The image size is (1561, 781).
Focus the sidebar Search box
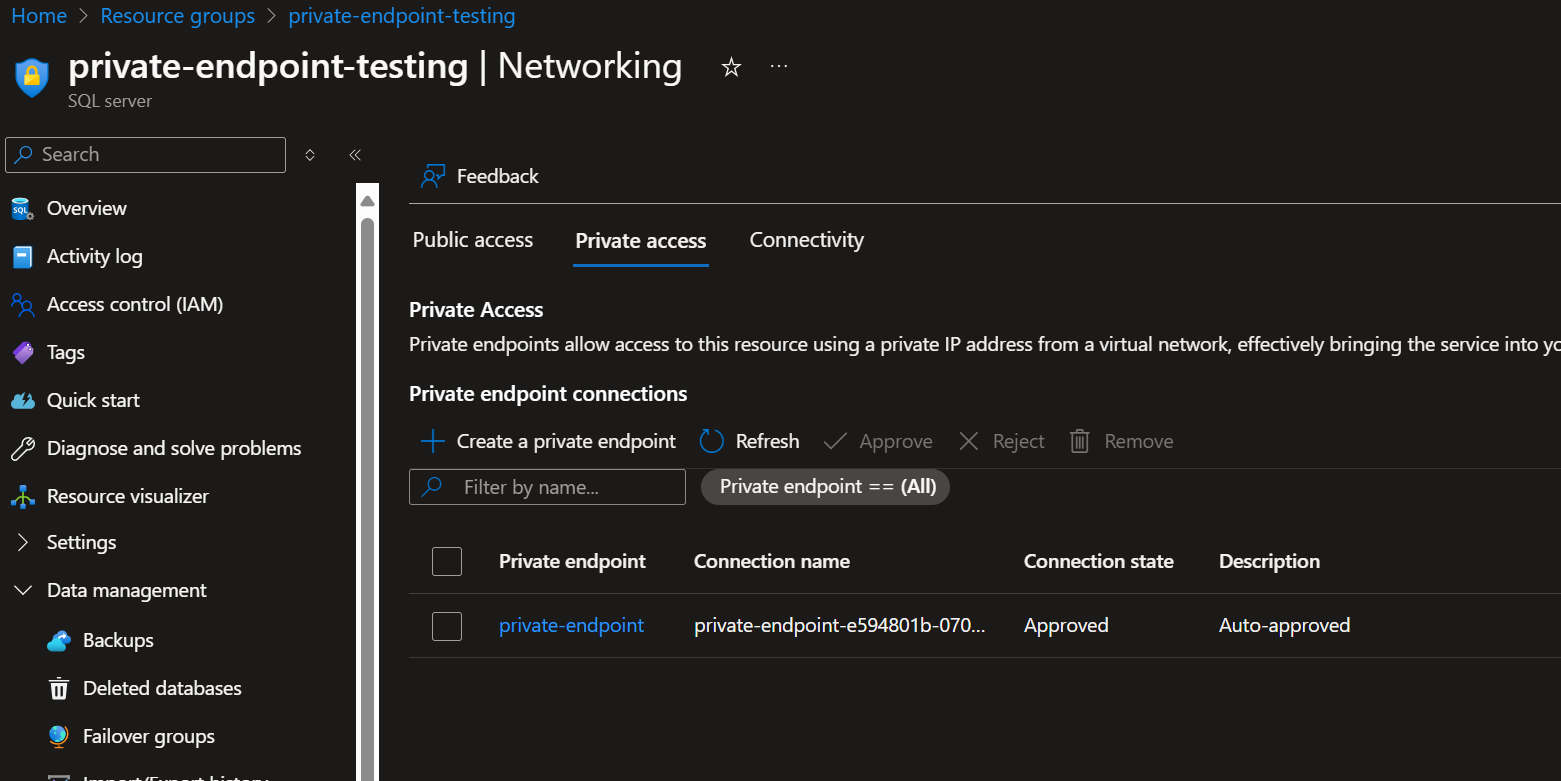point(146,155)
